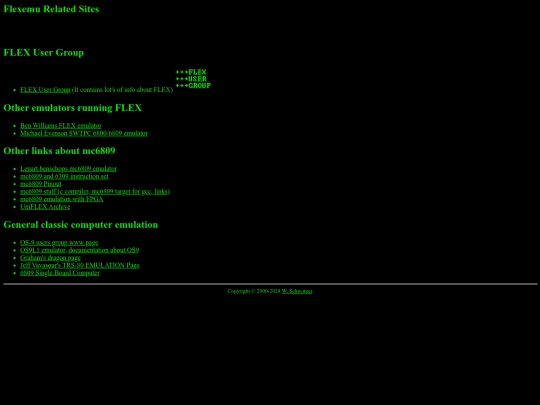The image size is (540, 405).
Task: Click the FLEX USER GROUP logo image
Action: (193, 79)
